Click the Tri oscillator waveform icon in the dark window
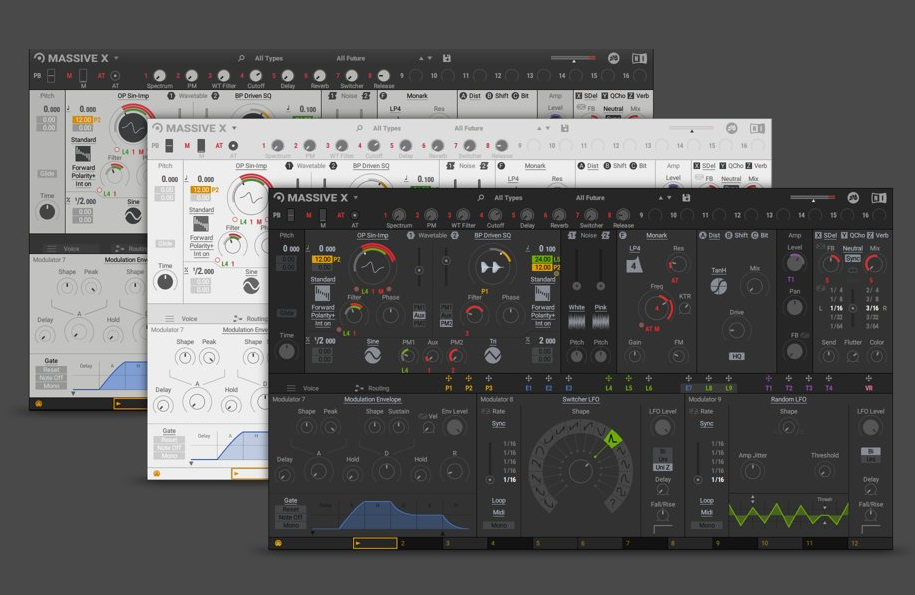Screen dimensions: 915x595 point(492,355)
